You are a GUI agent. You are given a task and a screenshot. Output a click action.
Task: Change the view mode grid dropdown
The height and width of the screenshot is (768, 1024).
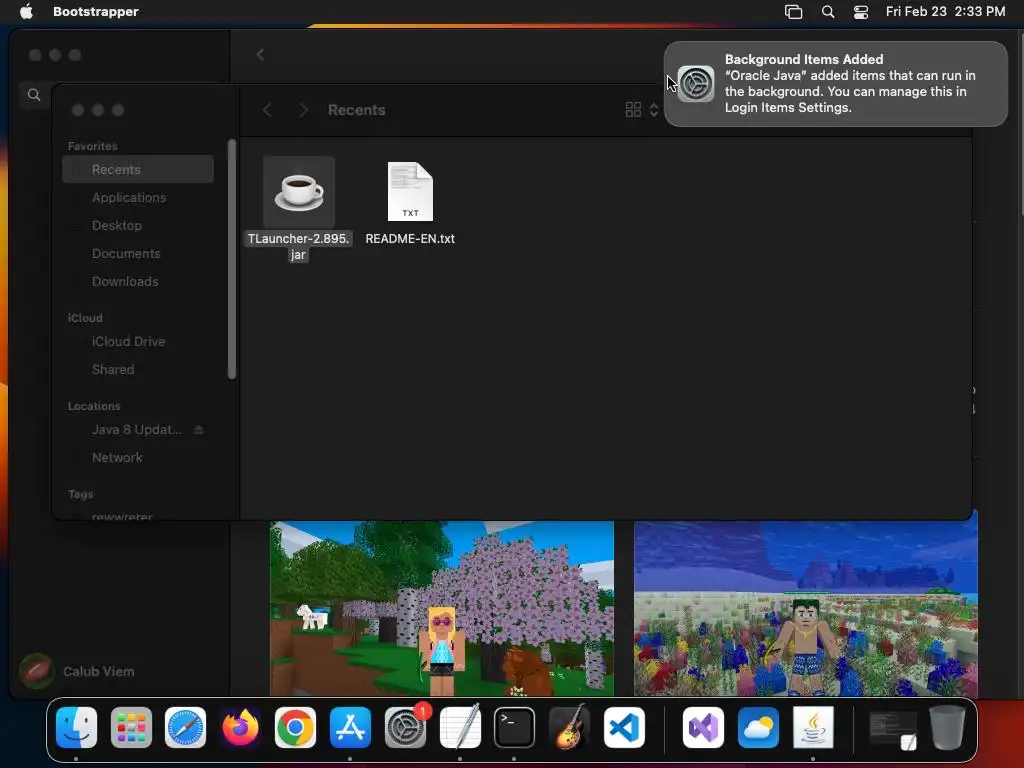click(x=641, y=110)
